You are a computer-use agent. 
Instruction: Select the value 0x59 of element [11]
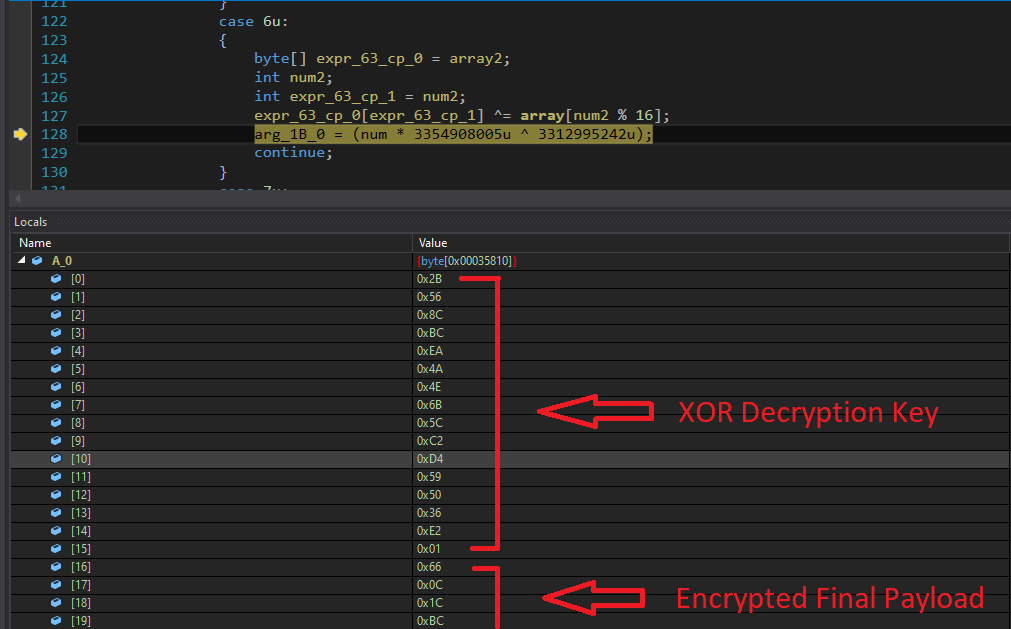pyautogui.click(x=429, y=477)
